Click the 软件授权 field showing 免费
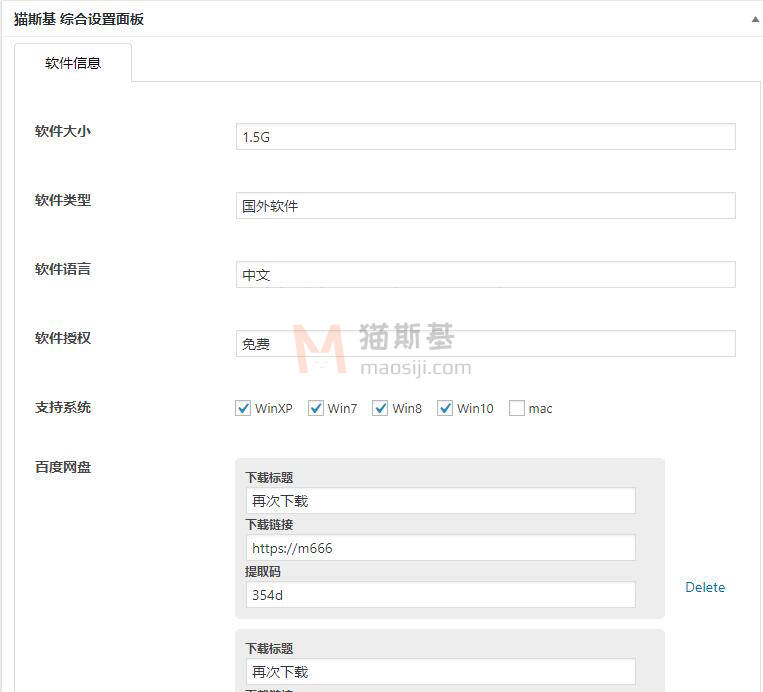The image size is (763, 692). (486, 344)
